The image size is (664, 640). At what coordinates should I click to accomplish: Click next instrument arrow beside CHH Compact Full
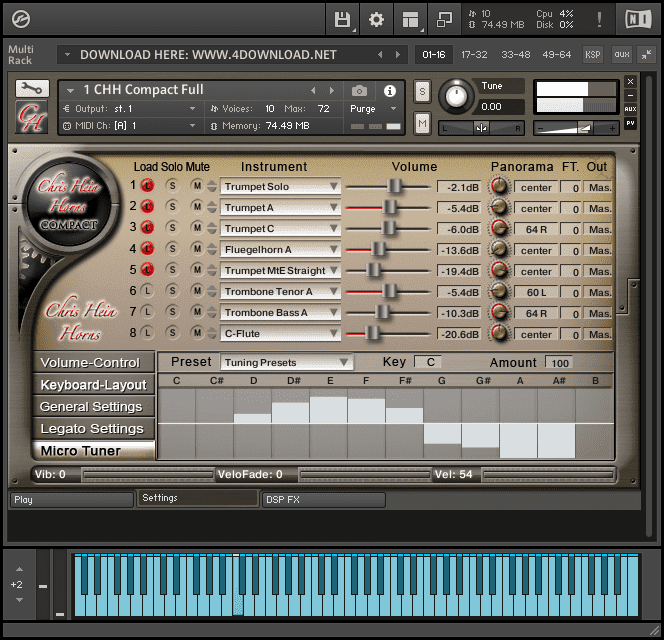(332, 91)
